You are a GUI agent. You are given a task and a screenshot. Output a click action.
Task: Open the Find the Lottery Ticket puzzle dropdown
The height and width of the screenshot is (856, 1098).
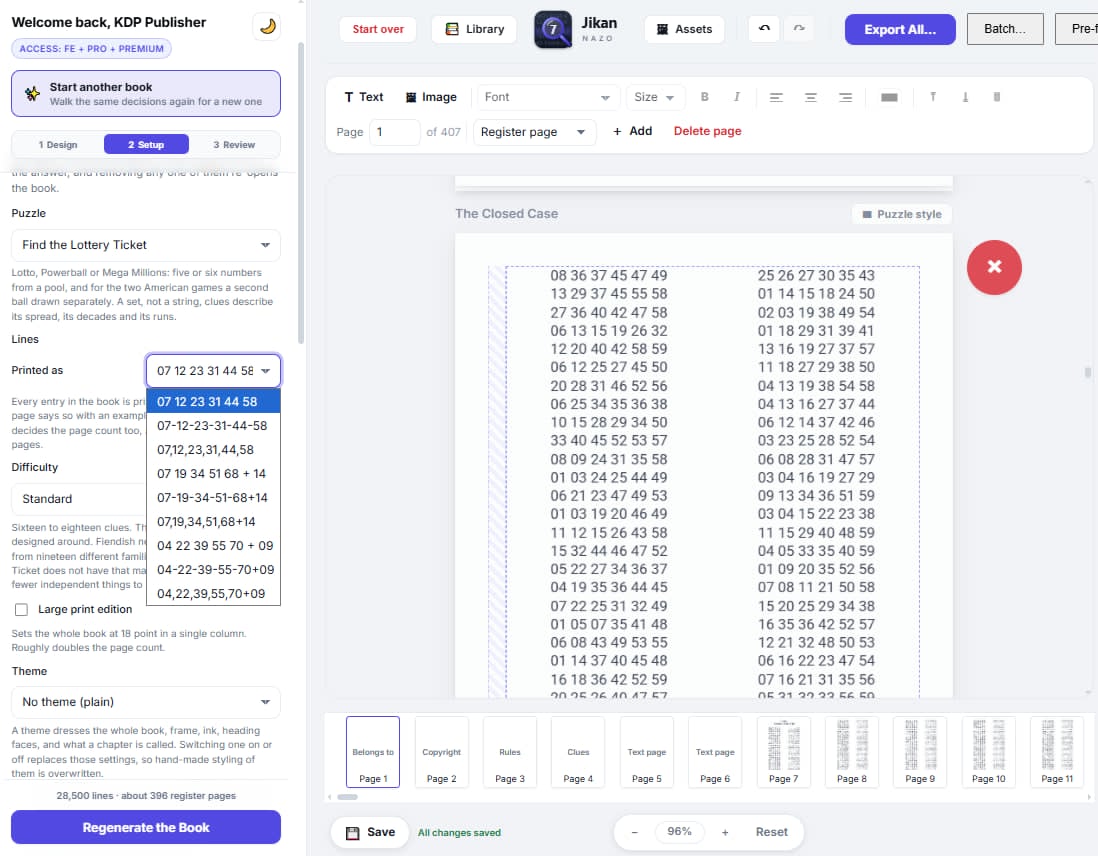(146, 245)
